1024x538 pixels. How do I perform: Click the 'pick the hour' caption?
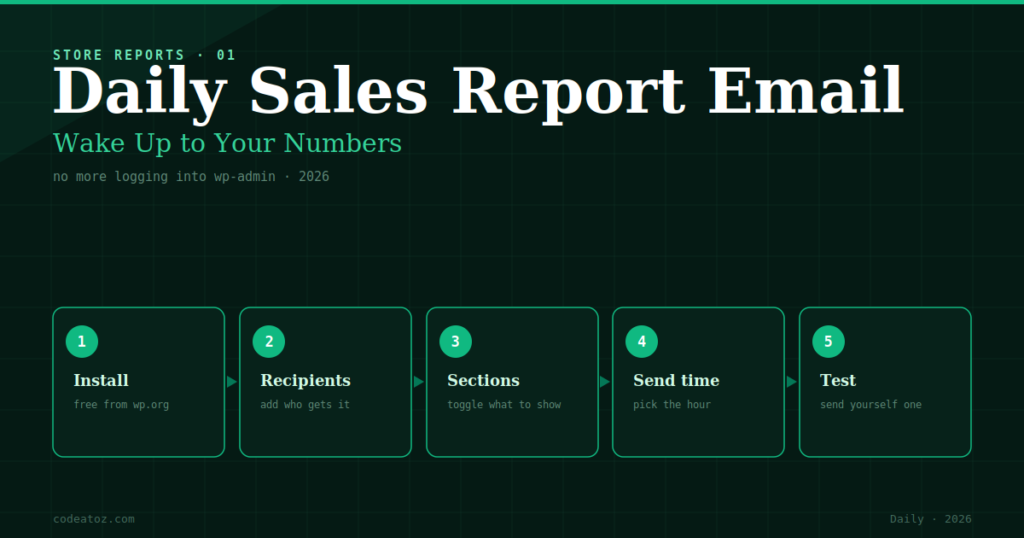coord(671,405)
